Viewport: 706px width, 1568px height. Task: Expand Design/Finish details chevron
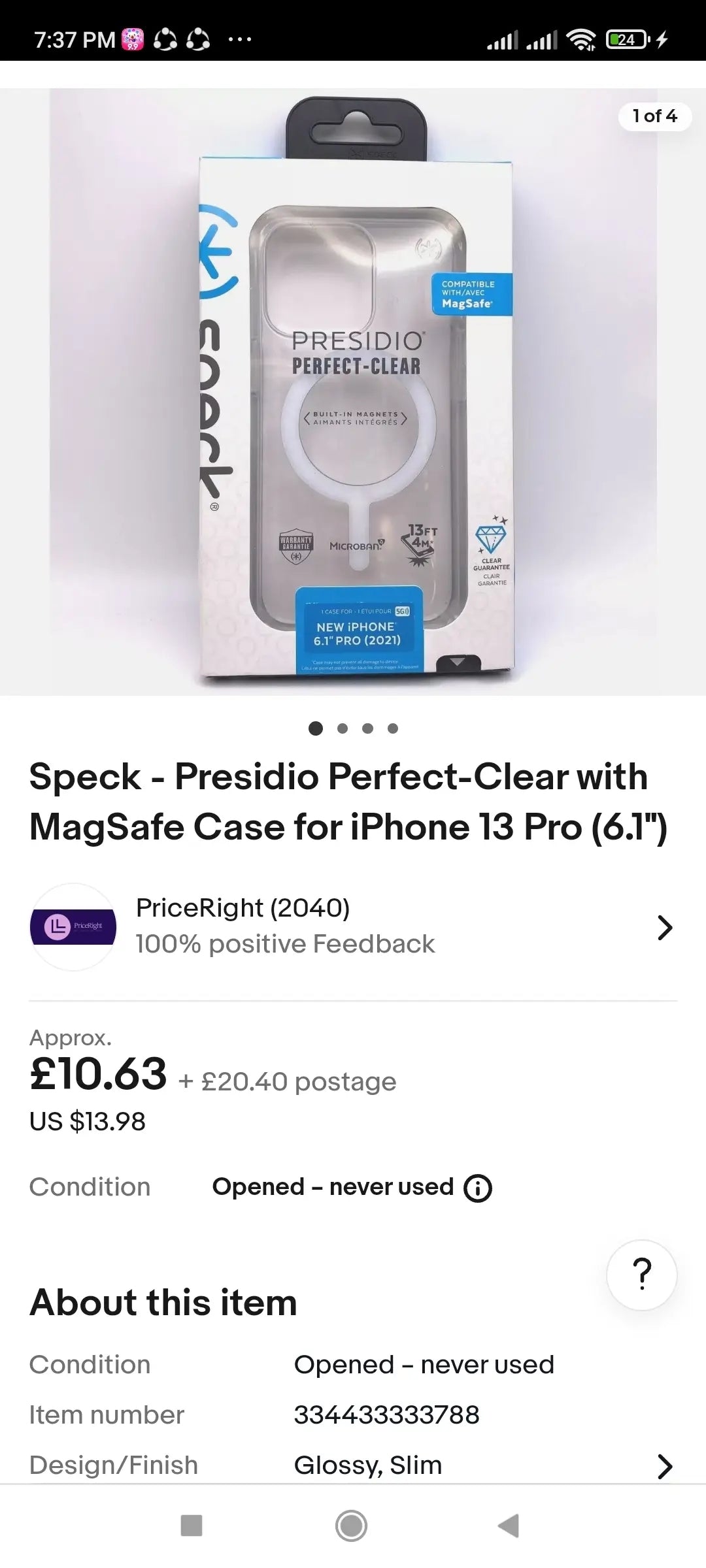[x=664, y=1467]
